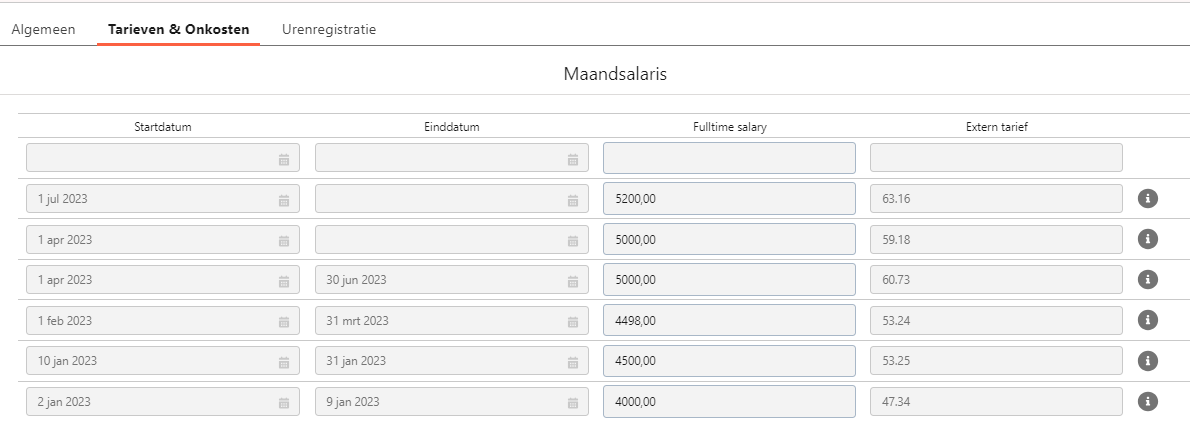Open calendar icon in 1 jul 2023 start date
The image size is (1190, 436).
click(x=284, y=201)
